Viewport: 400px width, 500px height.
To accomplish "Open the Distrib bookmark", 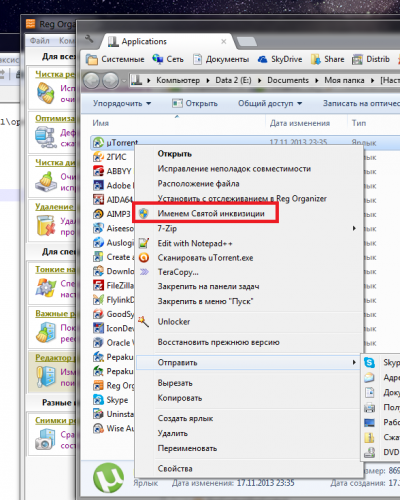I will coord(371,59).
